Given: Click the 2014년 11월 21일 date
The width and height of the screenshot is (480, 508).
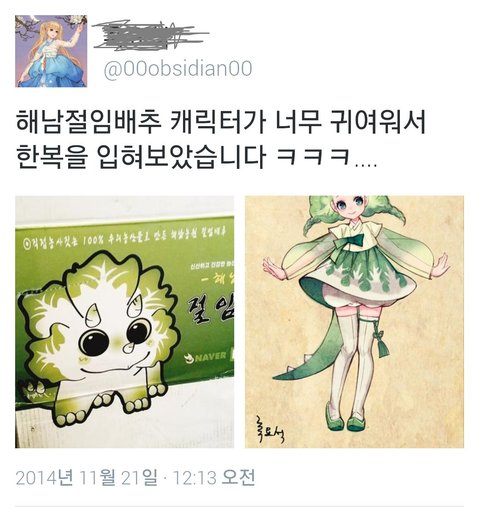Looking at the screenshot, I should (86, 478).
